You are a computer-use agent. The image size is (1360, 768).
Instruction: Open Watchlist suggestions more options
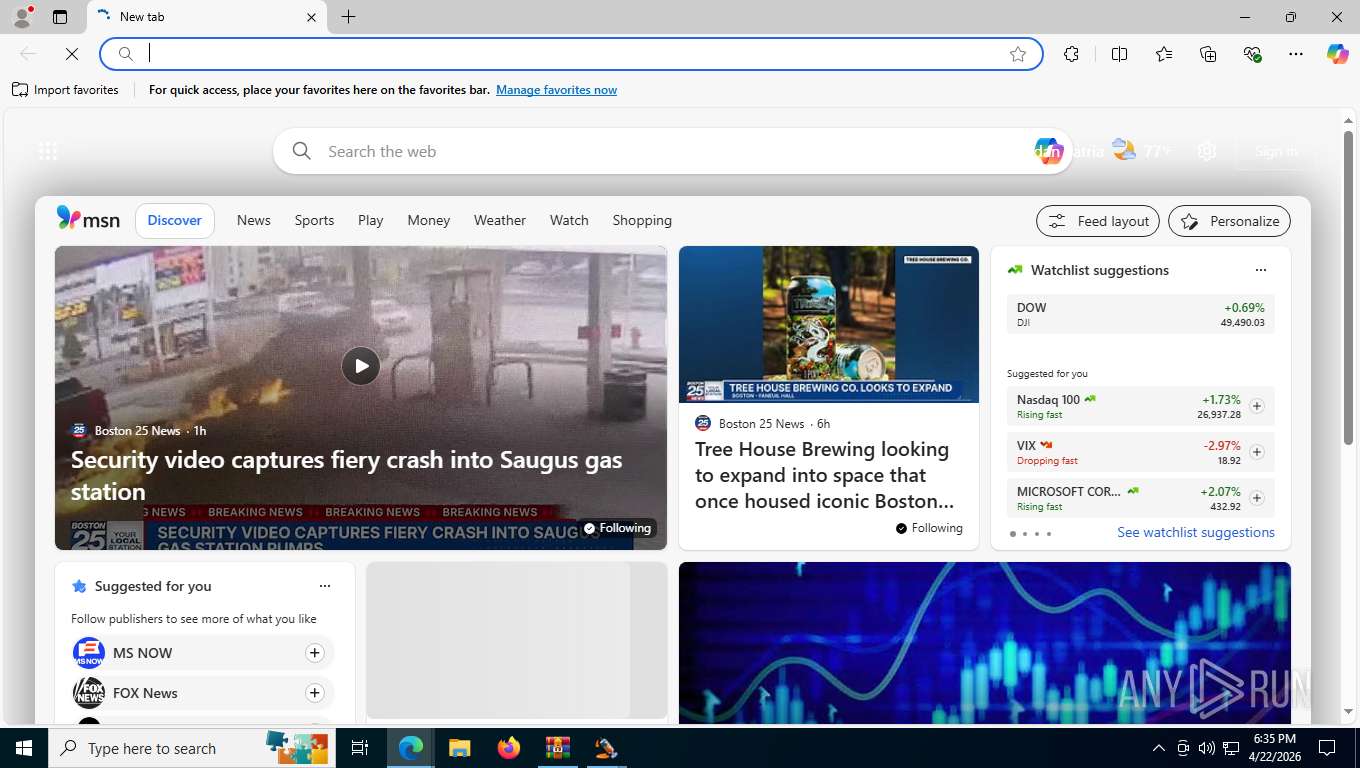click(1260, 270)
